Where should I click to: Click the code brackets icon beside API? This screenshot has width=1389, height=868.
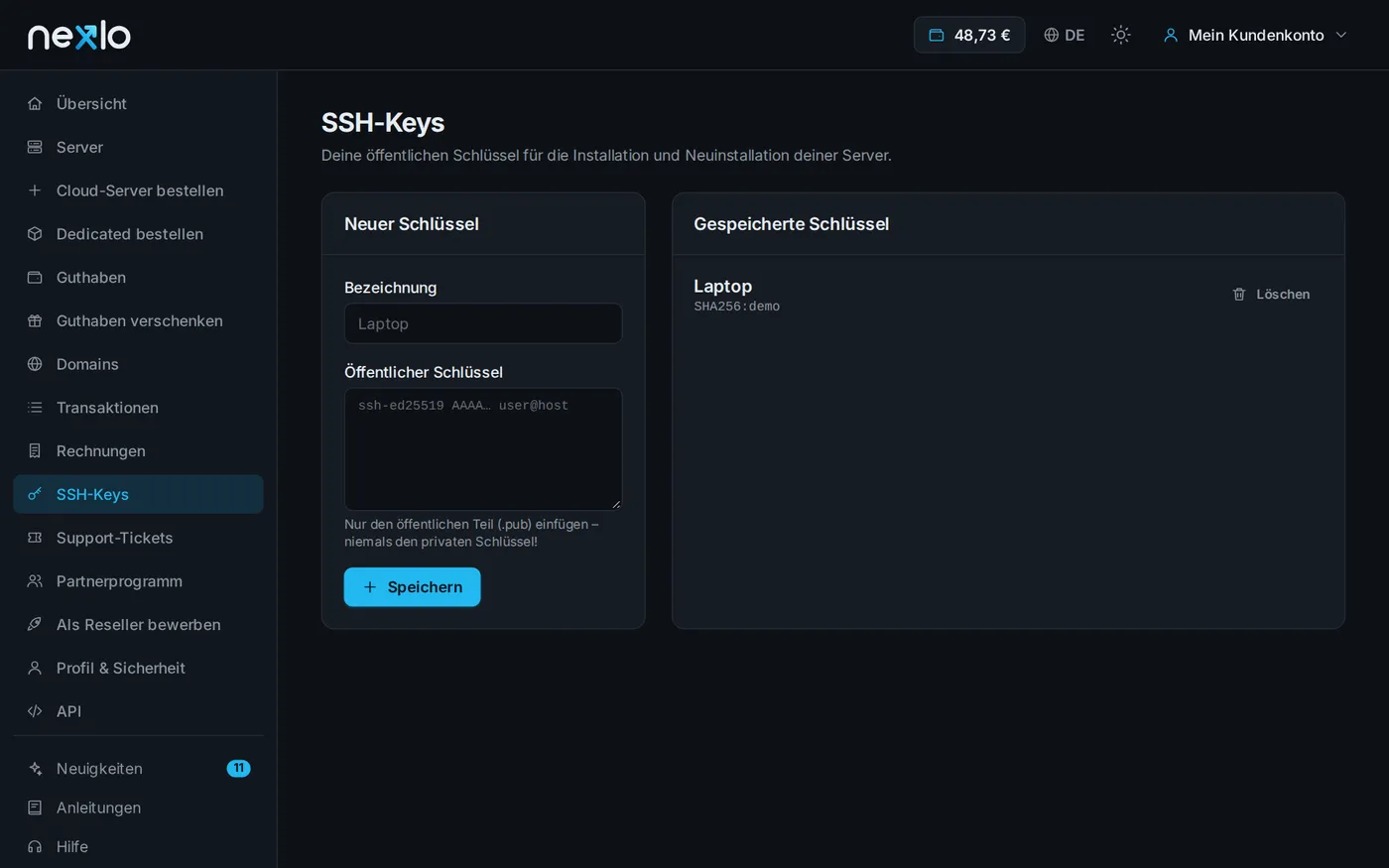click(x=35, y=711)
